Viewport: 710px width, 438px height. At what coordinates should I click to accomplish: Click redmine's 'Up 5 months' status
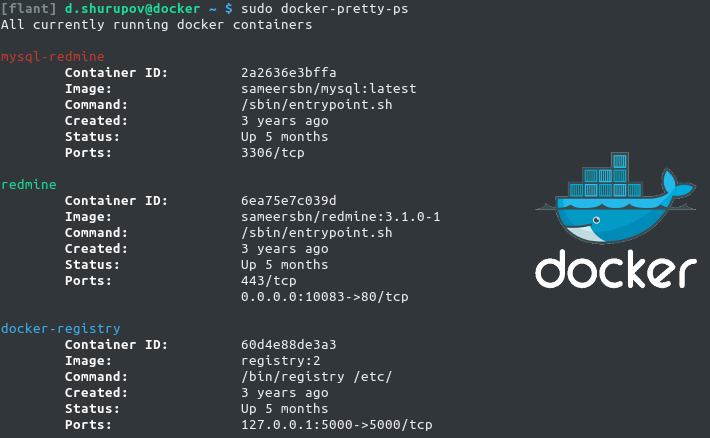[x=285, y=265]
